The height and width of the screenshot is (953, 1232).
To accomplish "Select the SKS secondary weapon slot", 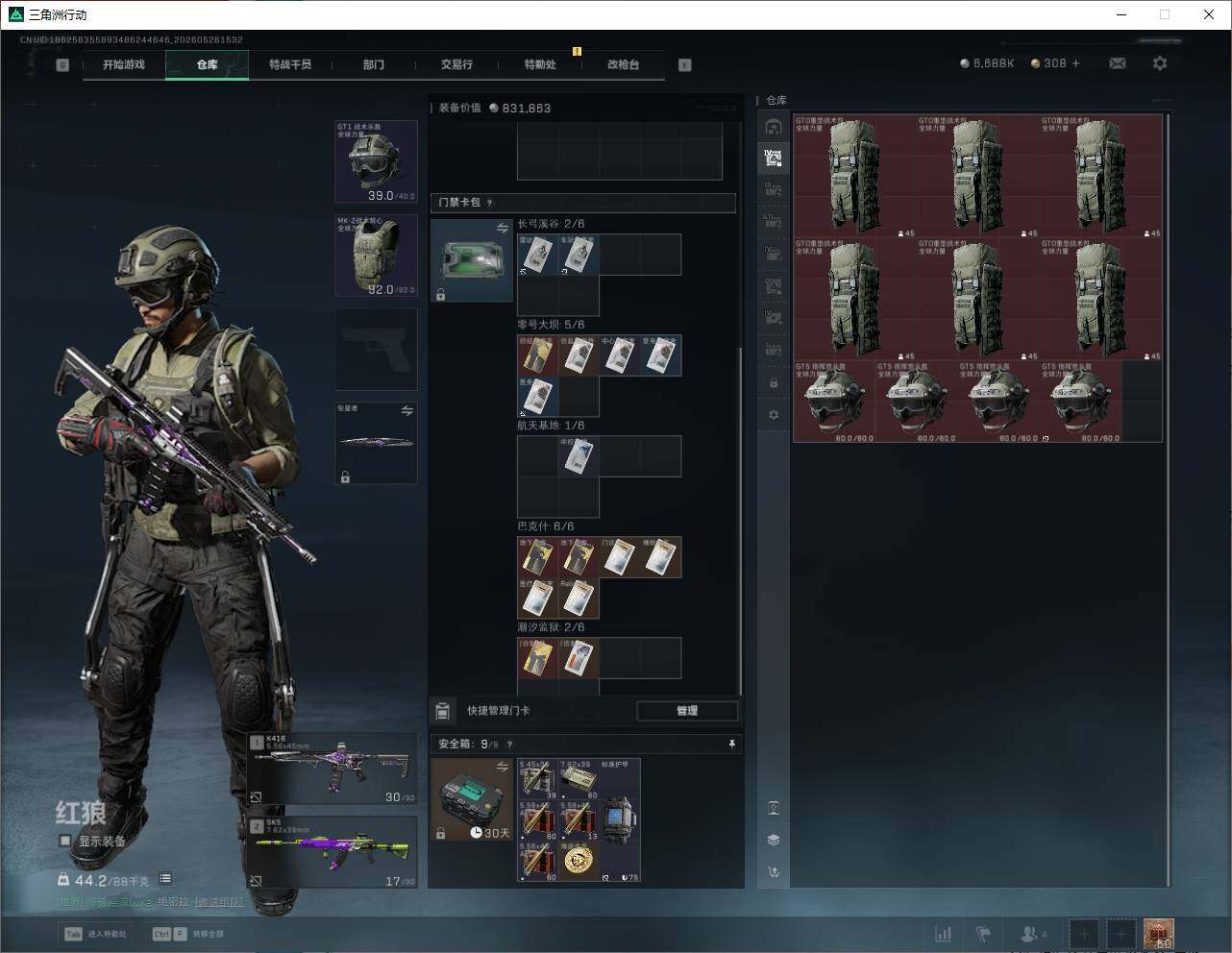I will [333, 852].
